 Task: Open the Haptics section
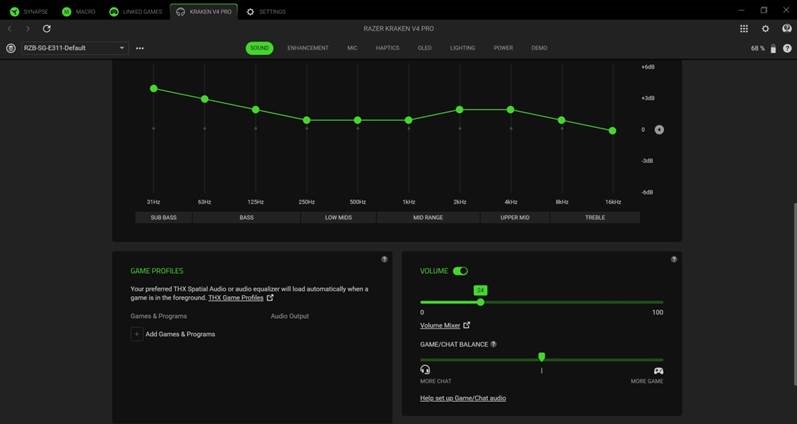click(x=387, y=48)
